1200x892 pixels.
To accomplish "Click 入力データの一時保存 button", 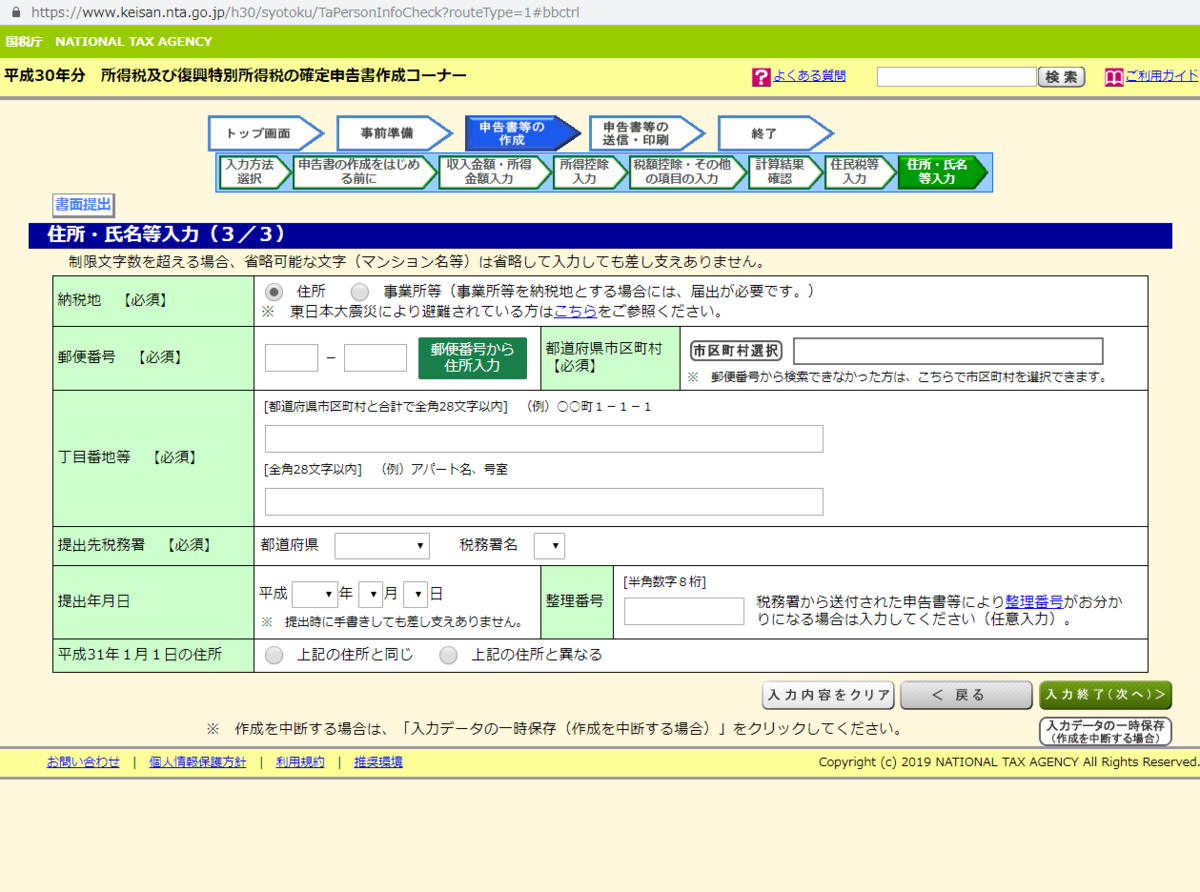I will [x=1105, y=731].
